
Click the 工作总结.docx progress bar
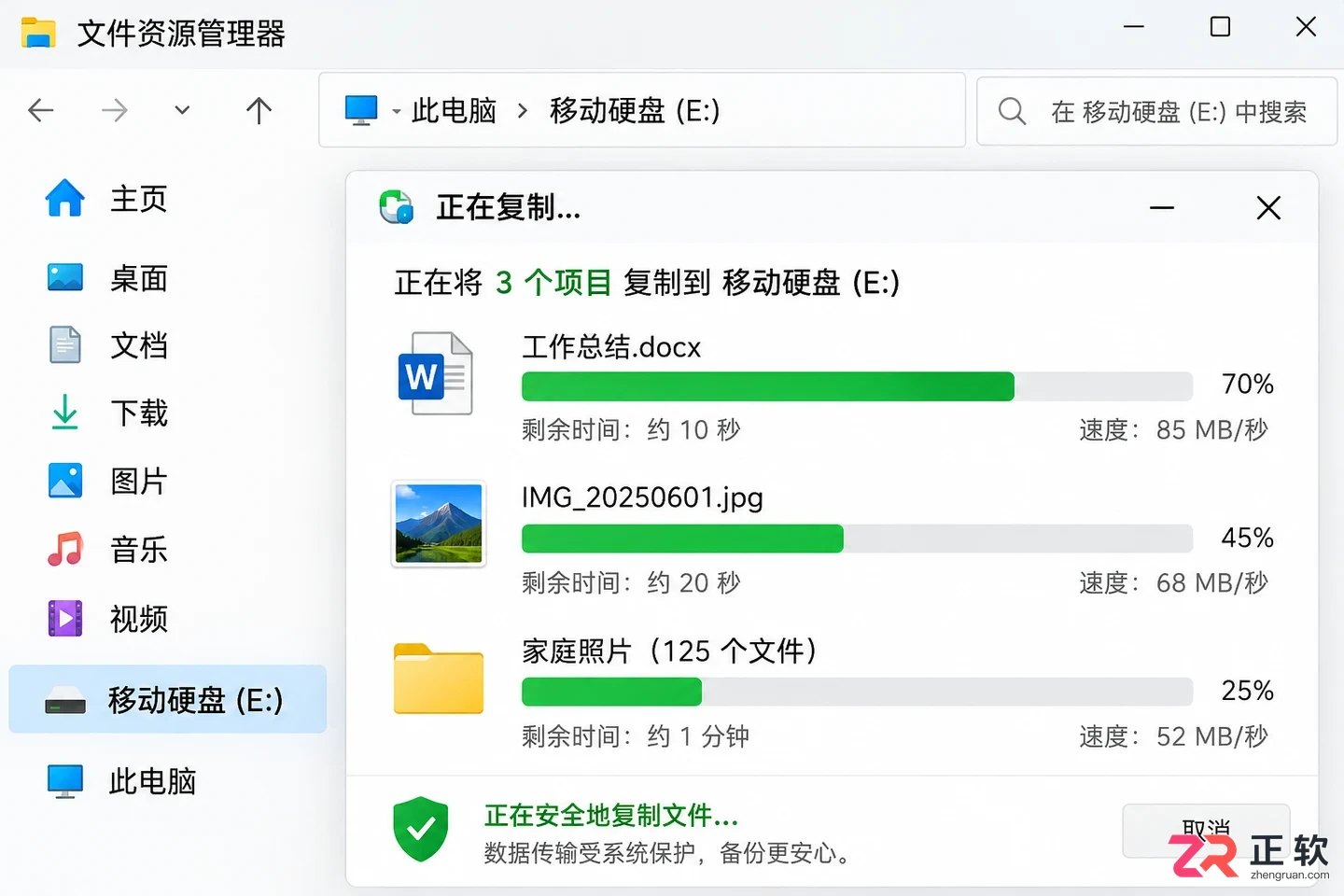pos(857,386)
